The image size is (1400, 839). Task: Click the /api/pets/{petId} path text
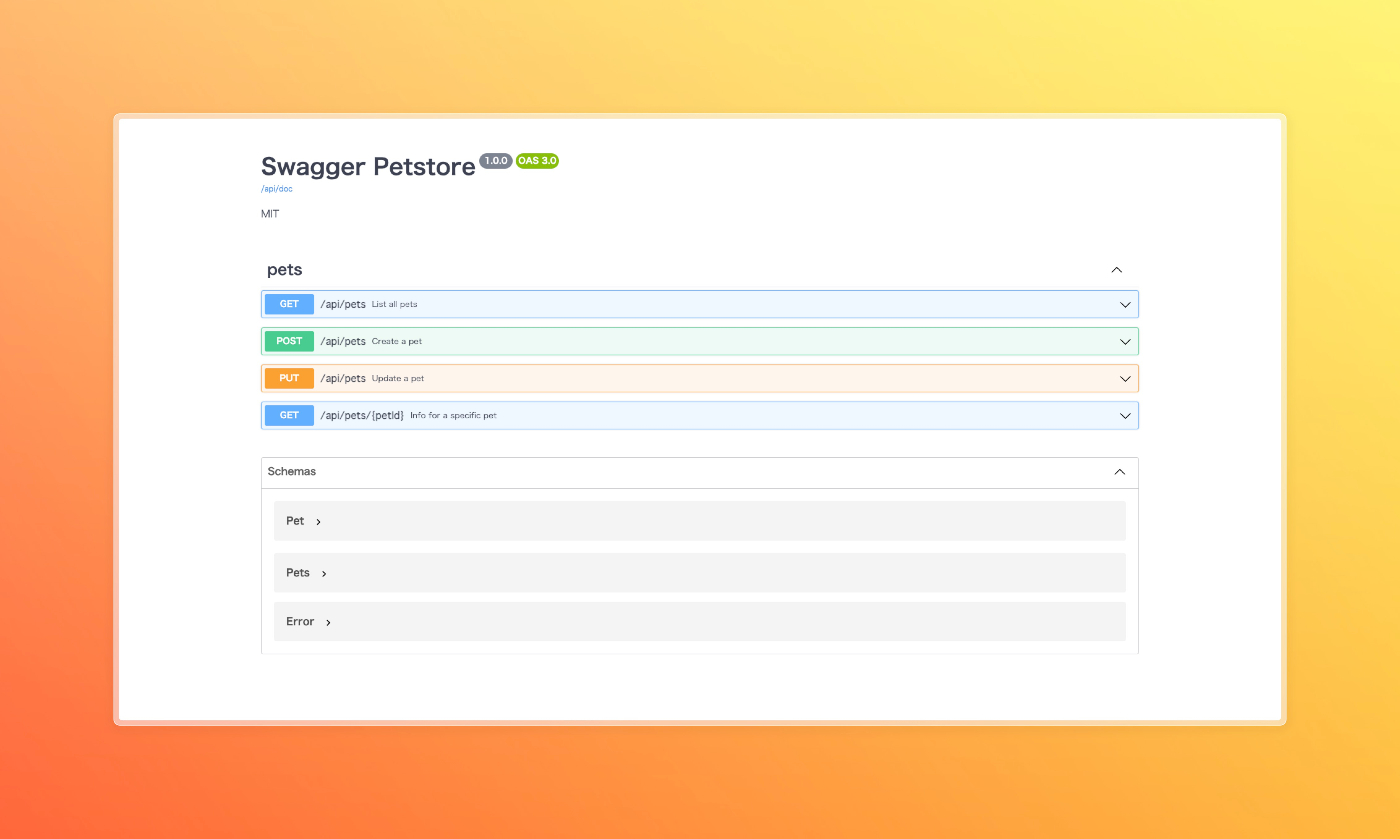click(x=362, y=415)
